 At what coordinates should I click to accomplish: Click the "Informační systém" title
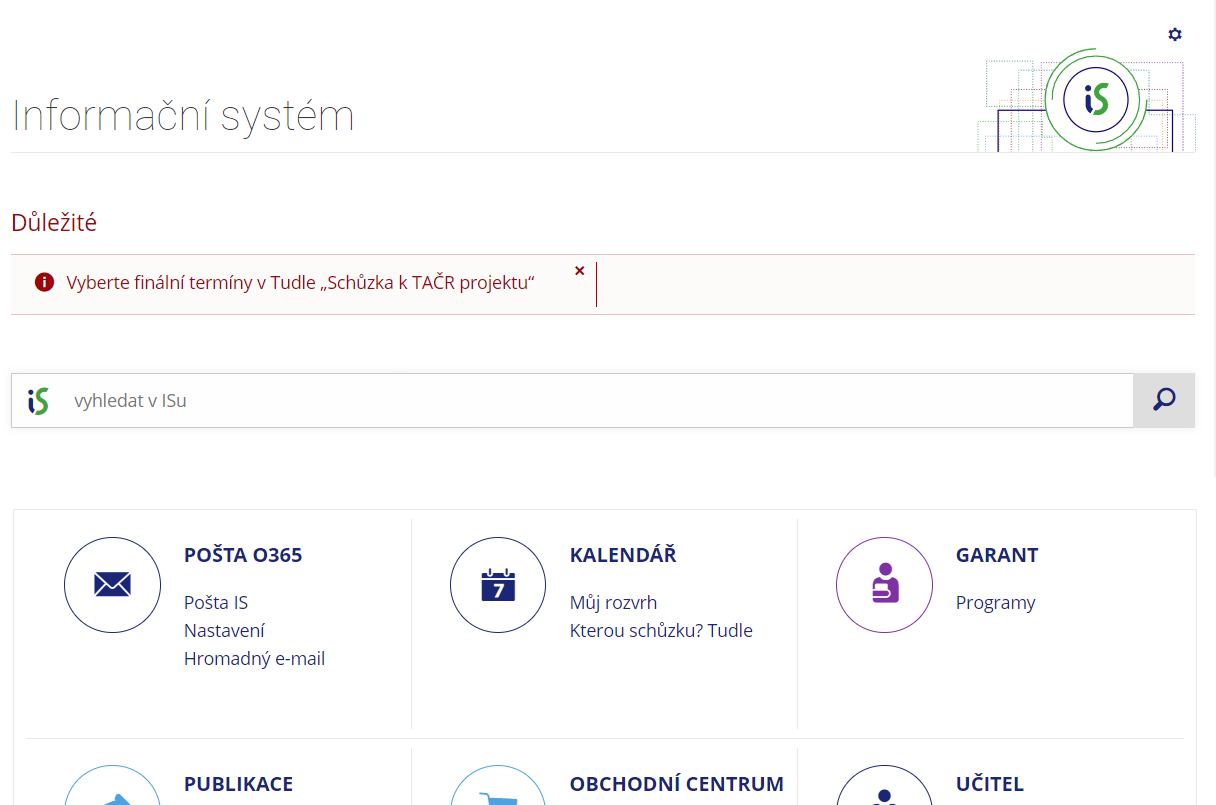[x=183, y=116]
